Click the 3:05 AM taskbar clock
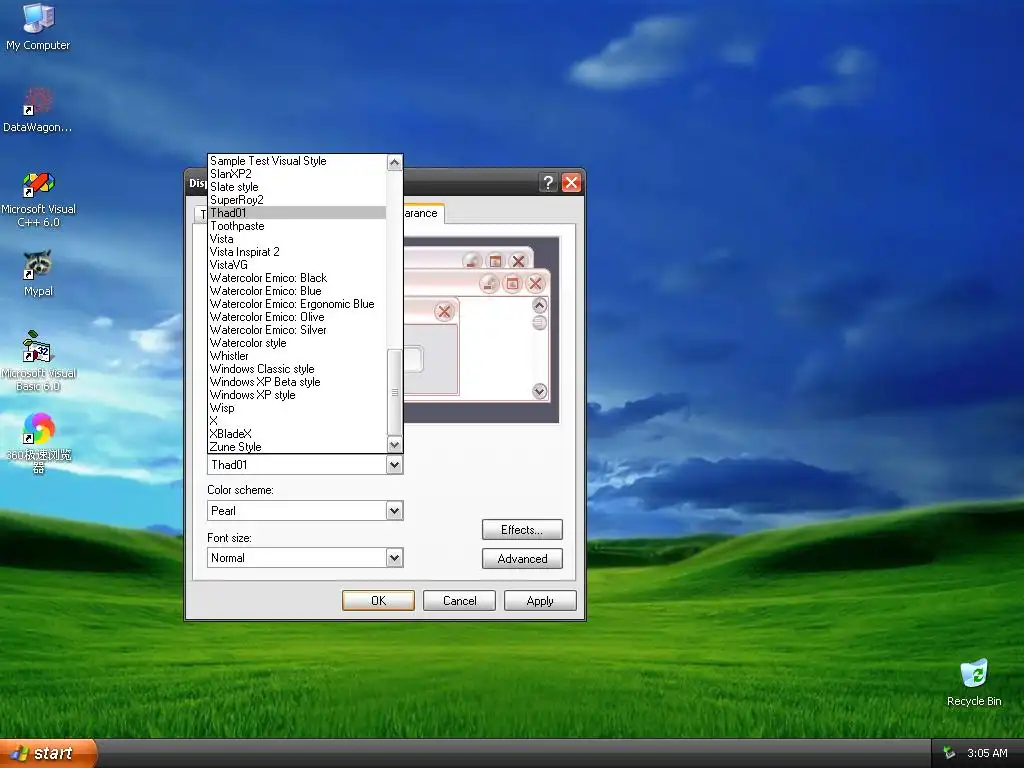Viewport: 1024px width, 768px height. click(987, 753)
